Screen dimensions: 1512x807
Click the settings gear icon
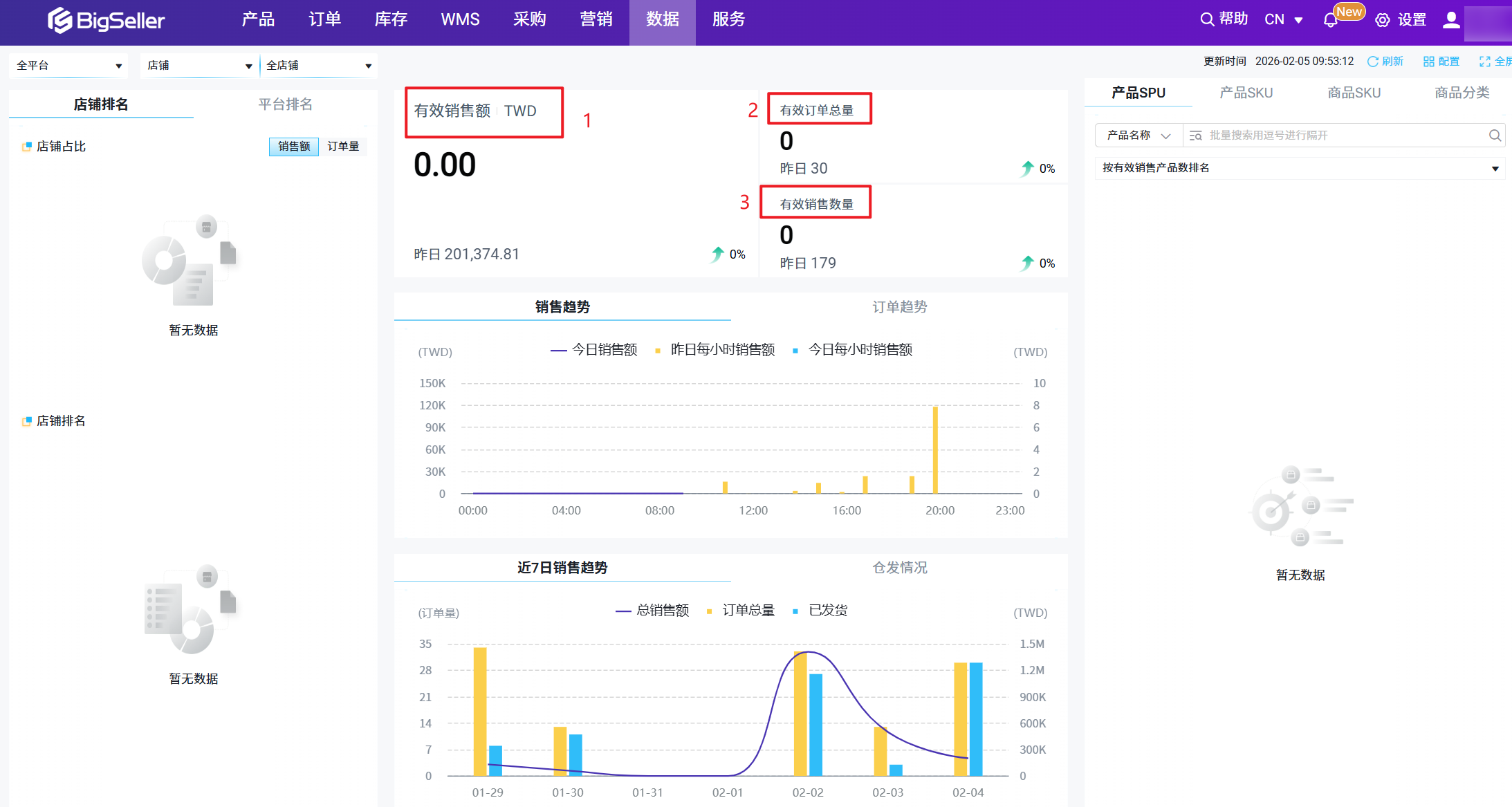(1382, 20)
